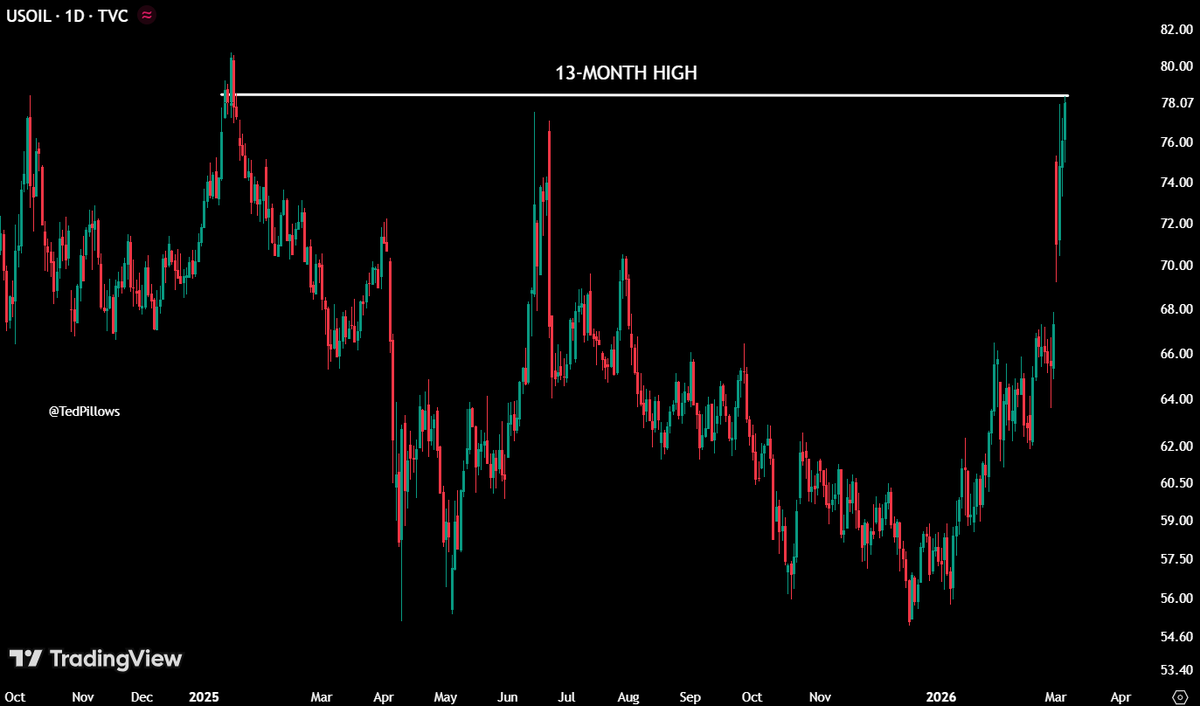The height and width of the screenshot is (706, 1200).
Task: Click the Sep label on time axis
Action: (690, 696)
